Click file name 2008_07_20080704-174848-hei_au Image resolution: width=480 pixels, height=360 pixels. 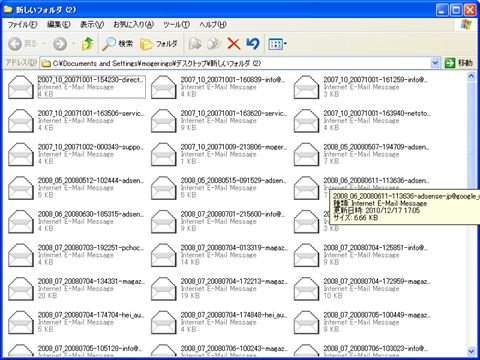click(234, 315)
